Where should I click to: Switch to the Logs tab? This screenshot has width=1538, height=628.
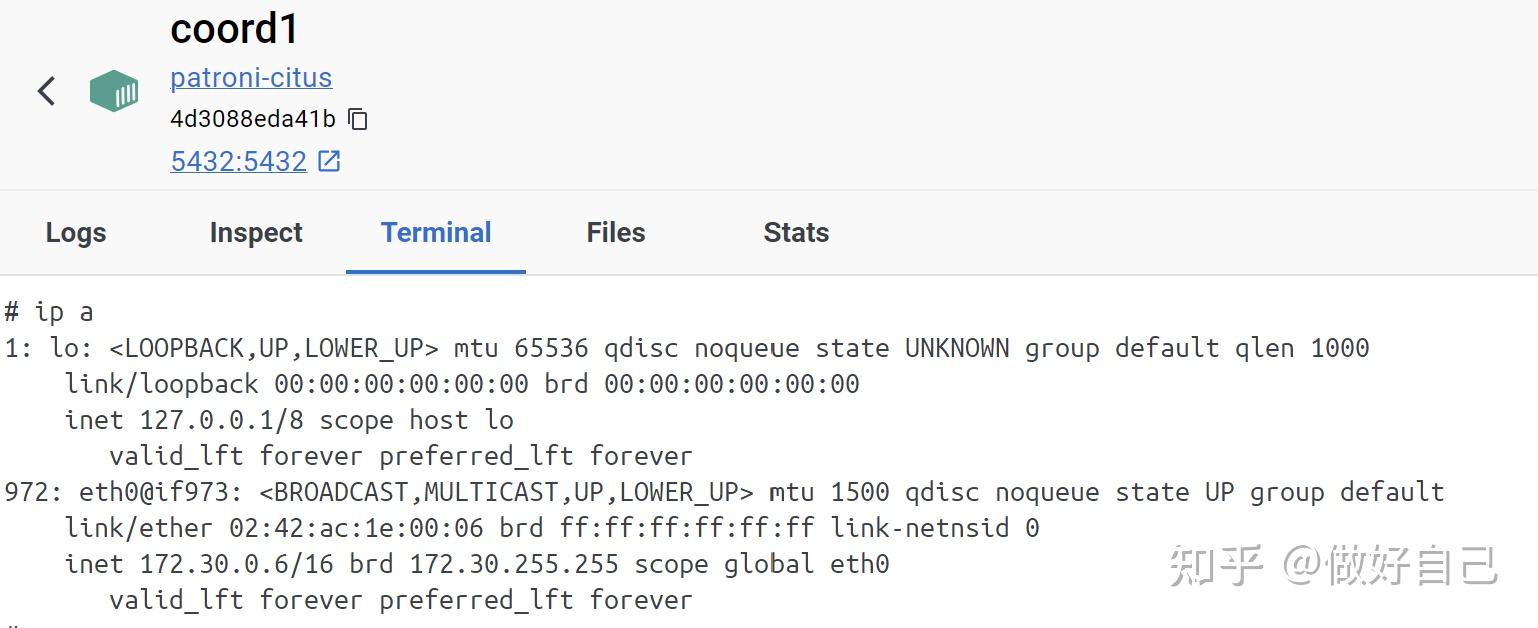click(x=75, y=232)
